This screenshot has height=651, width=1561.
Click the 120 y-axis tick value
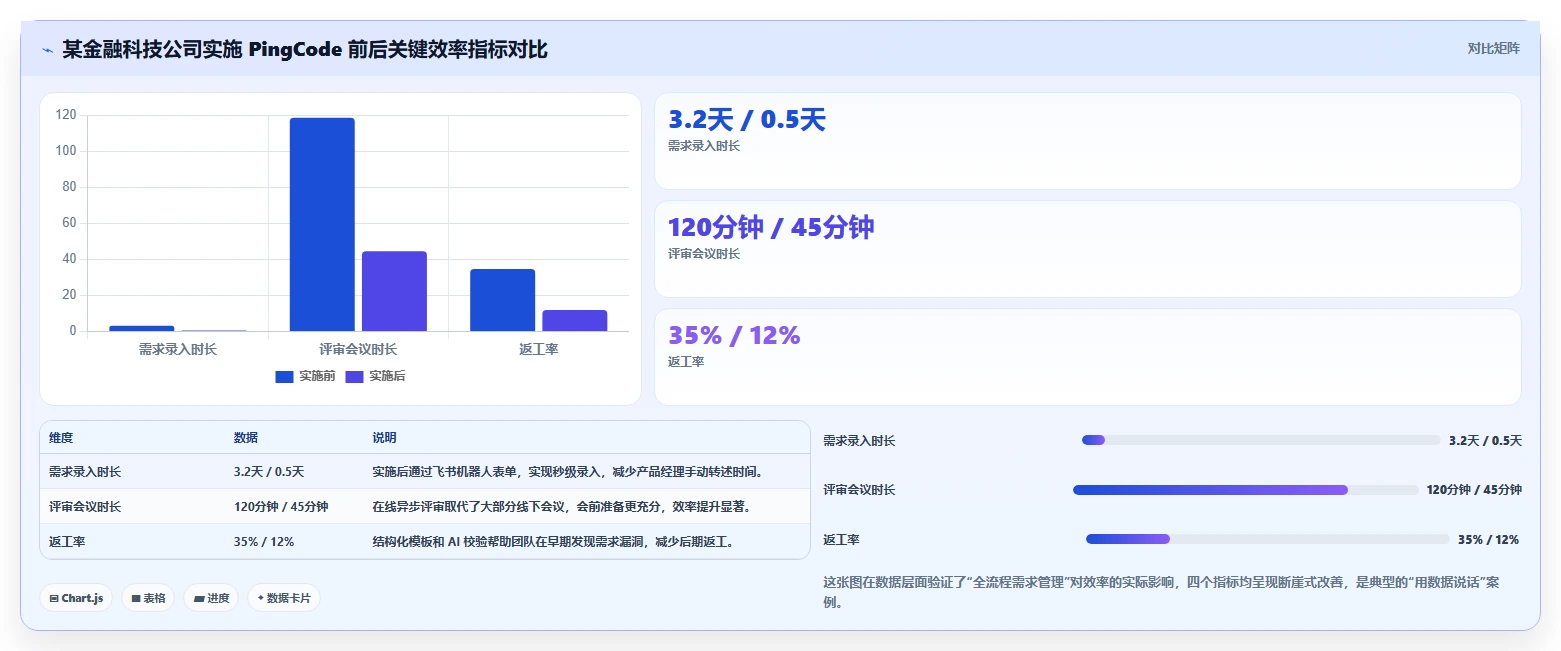click(66, 115)
